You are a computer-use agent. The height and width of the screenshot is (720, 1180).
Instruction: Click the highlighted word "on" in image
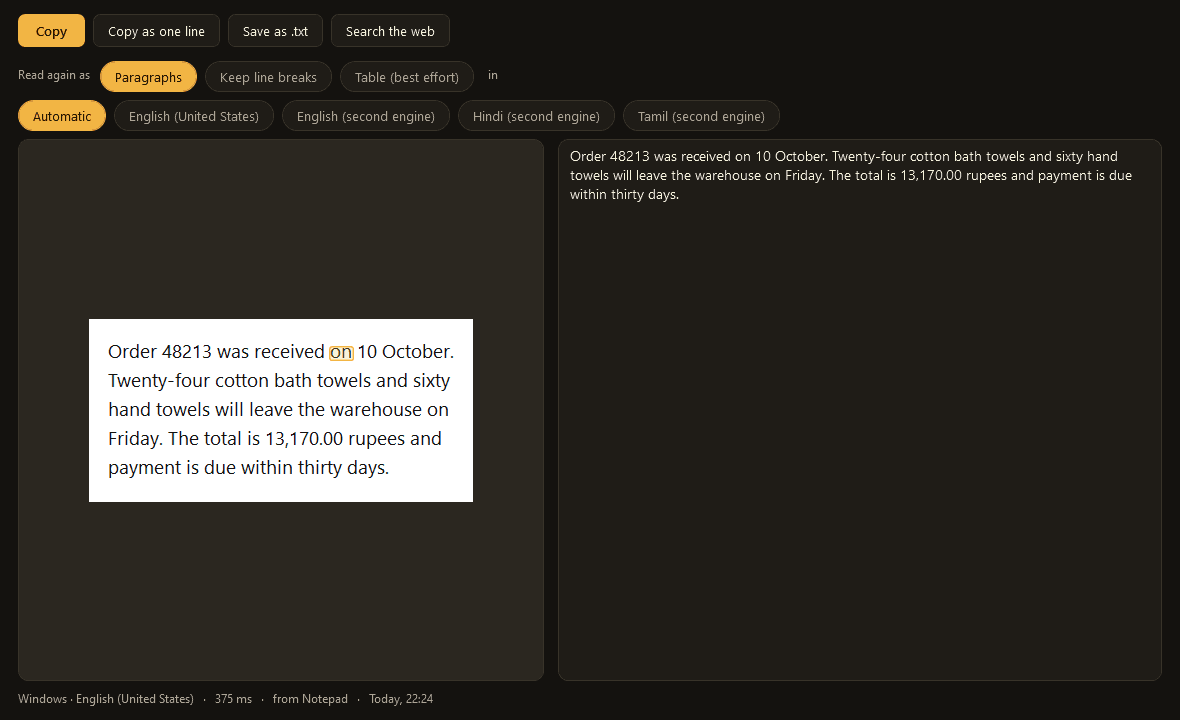pyautogui.click(x=341, y=352)
